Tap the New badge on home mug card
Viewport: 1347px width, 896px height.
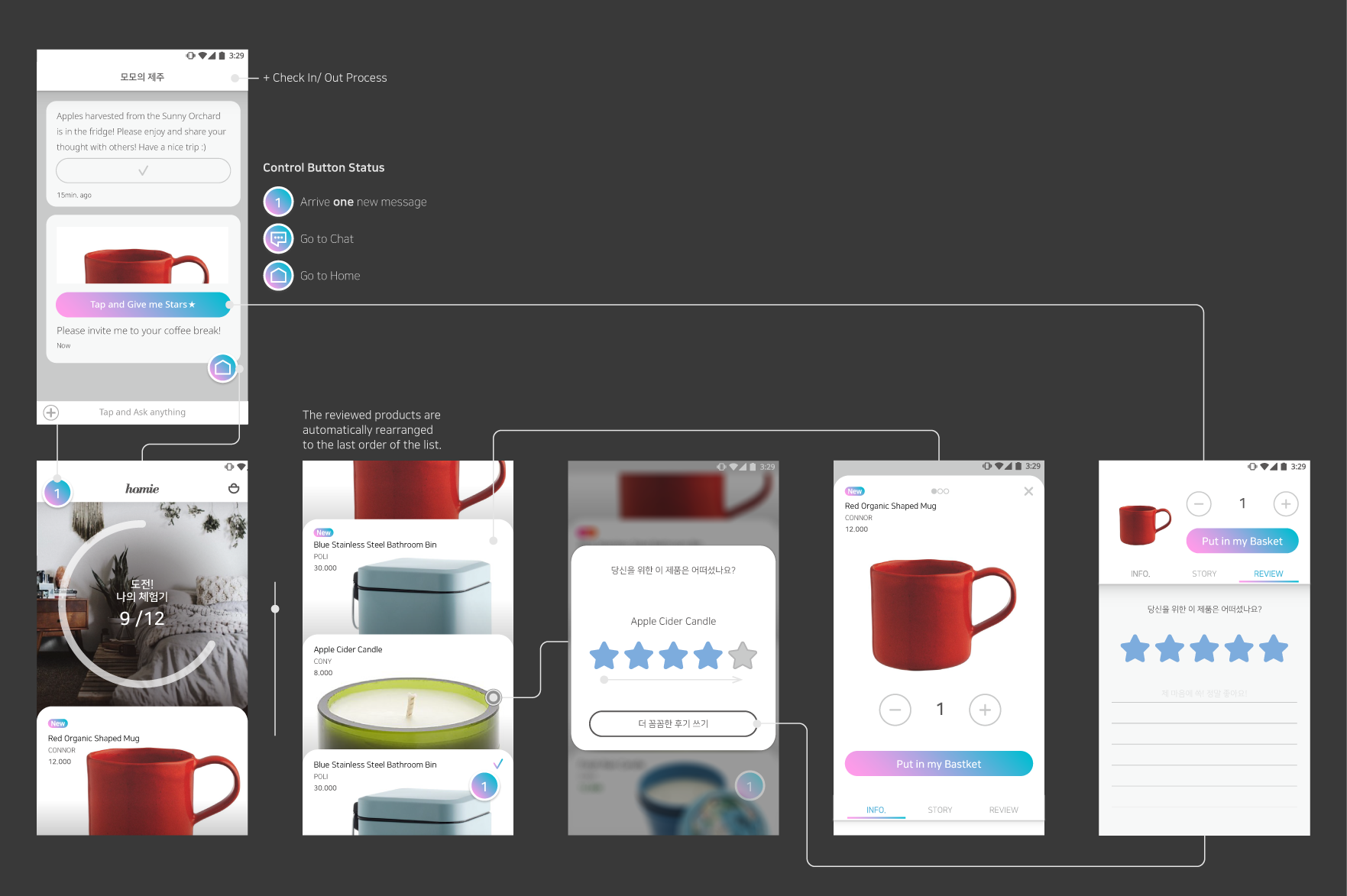pyautogui.click(x=58, y=723)
